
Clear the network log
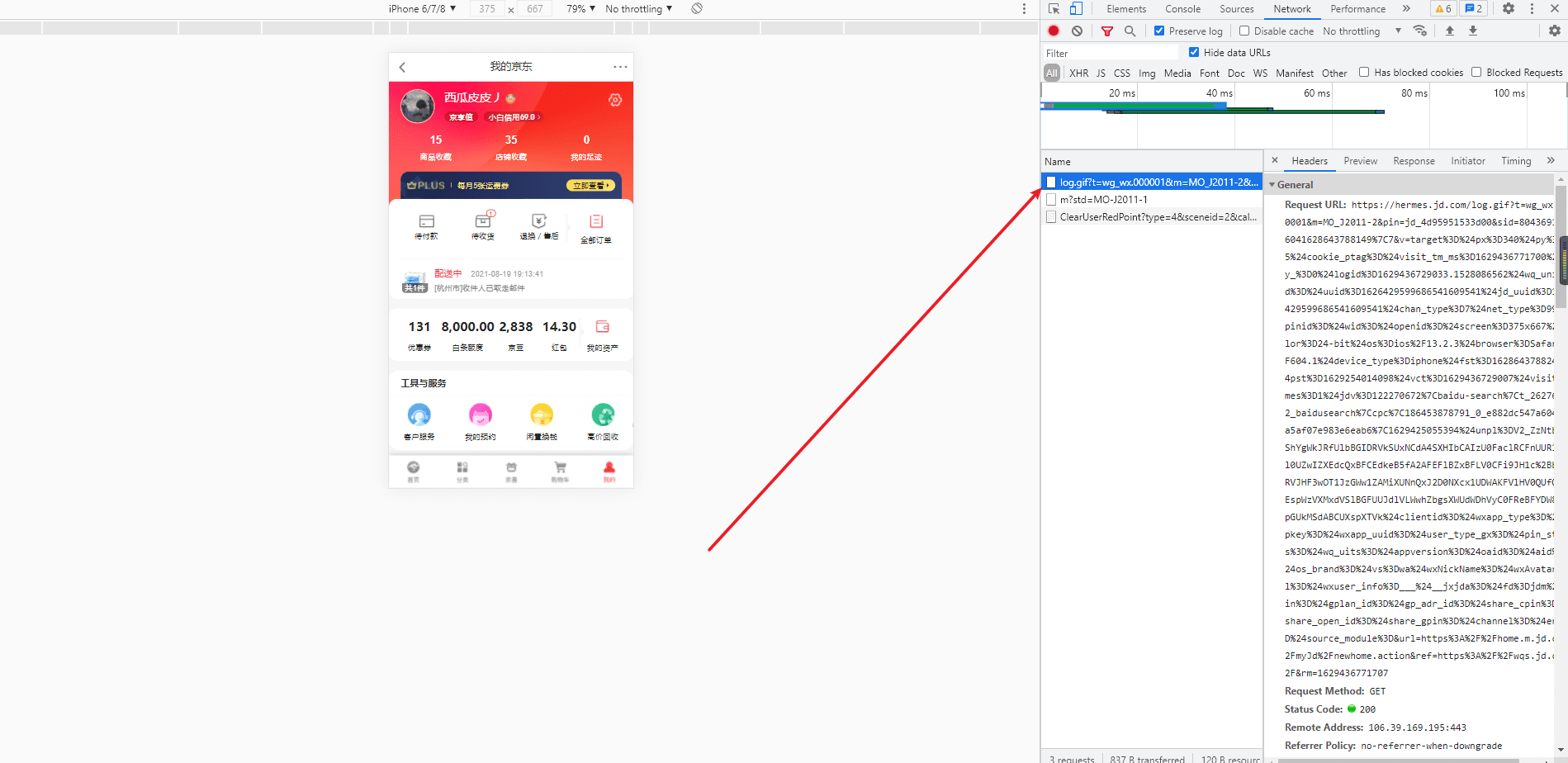click(1077, 31)
